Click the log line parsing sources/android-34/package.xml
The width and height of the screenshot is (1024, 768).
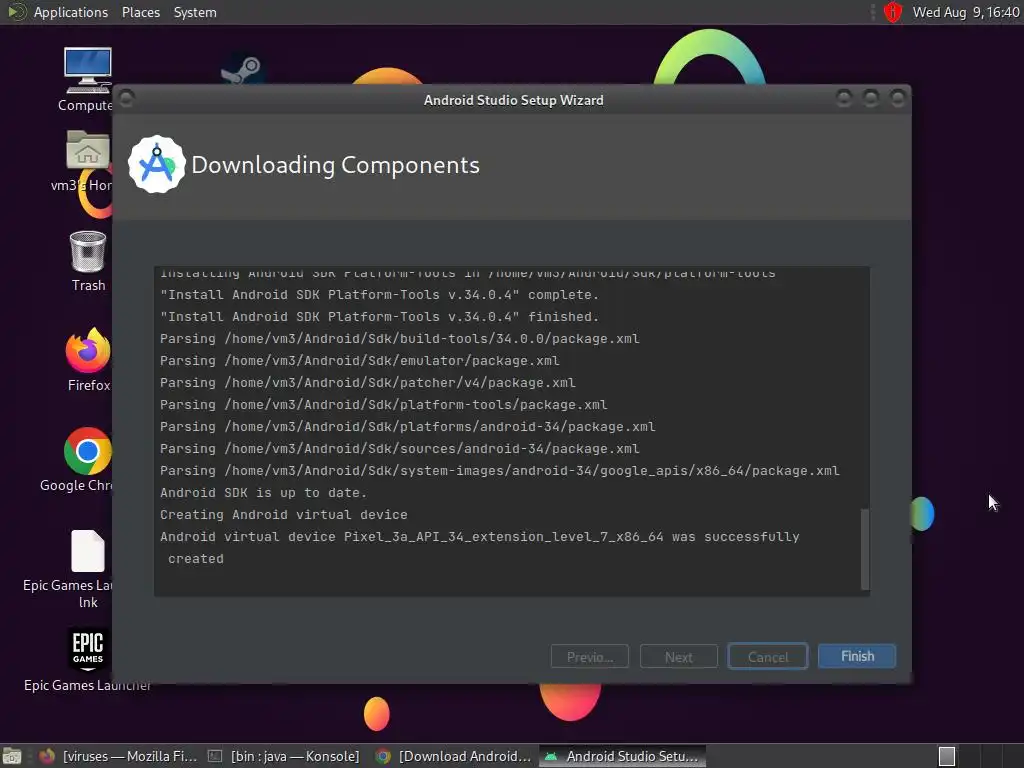[400, 449]
